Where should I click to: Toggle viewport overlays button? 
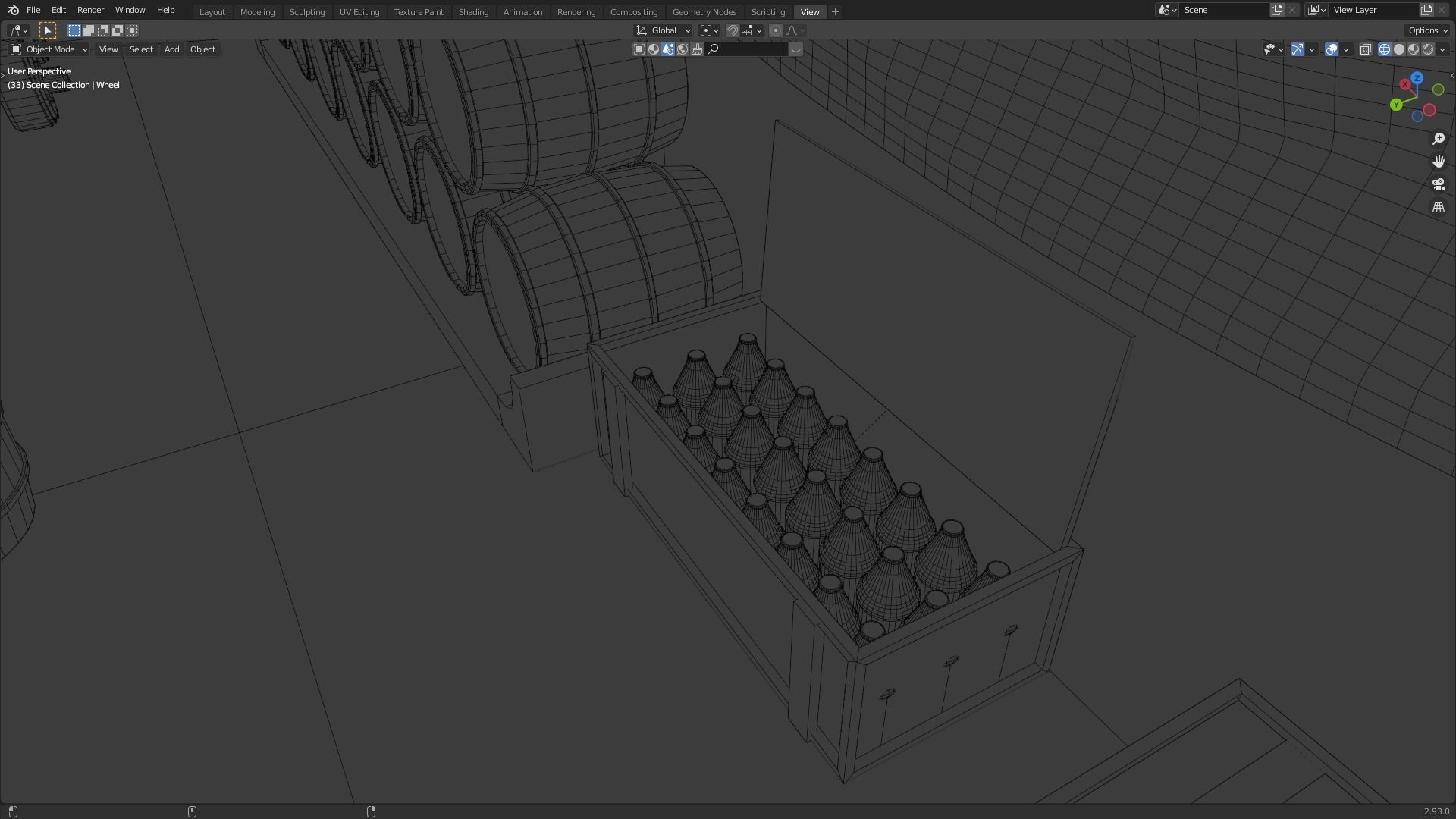[1332, 49]
